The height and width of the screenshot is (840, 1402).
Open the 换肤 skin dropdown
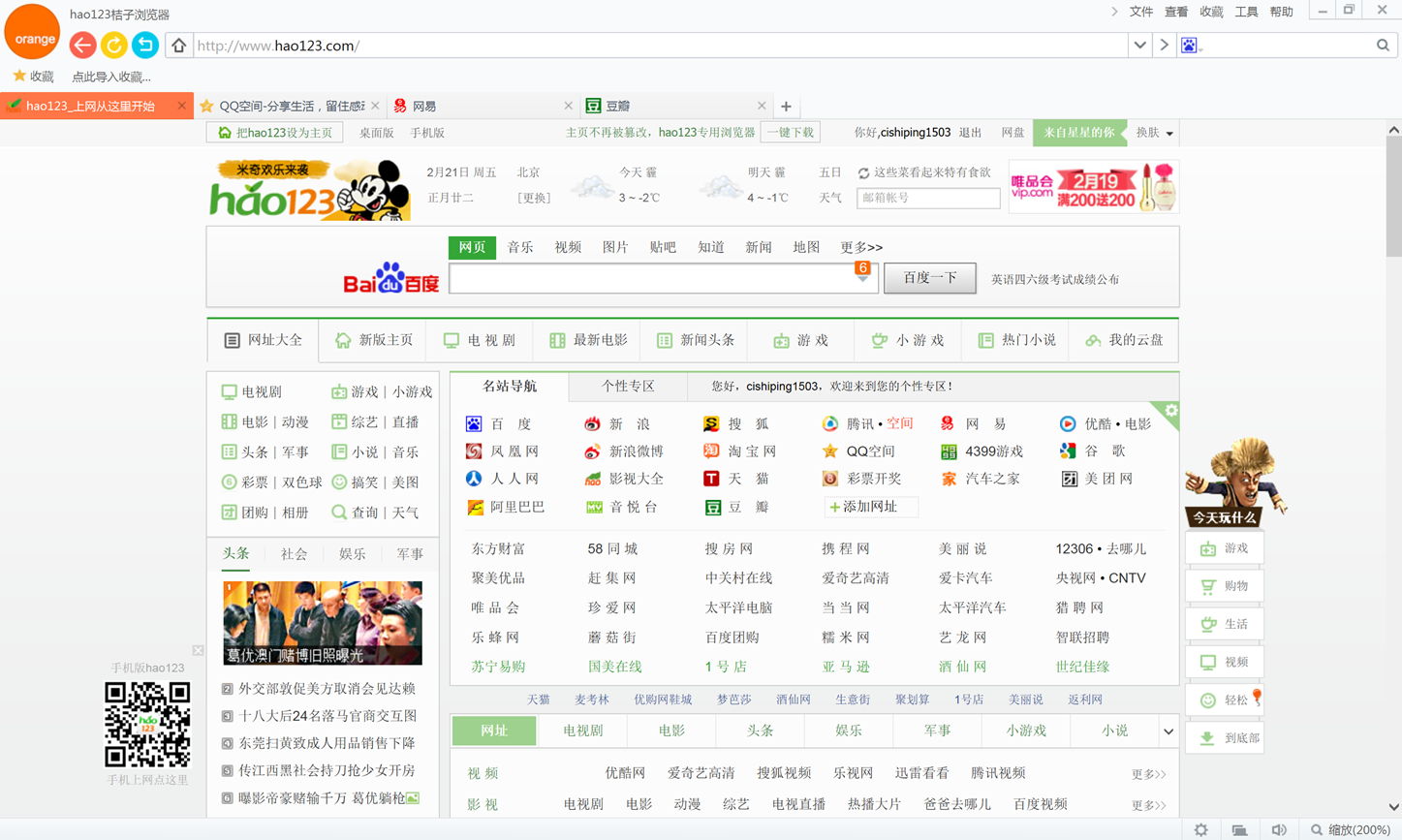(1154, 133)
